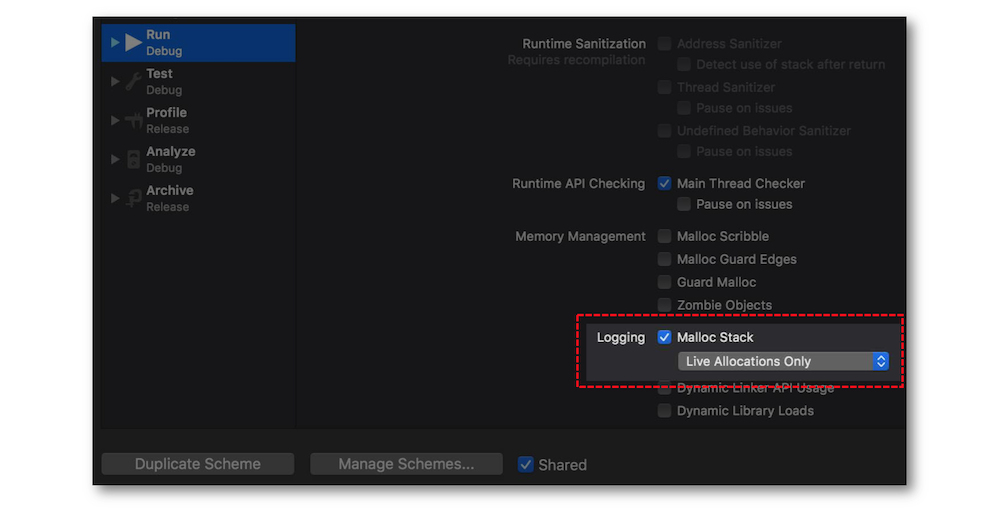Viewport: 1000px width, 509px height.
Task: Expand the Test scheme action
Action: (115, 82)
